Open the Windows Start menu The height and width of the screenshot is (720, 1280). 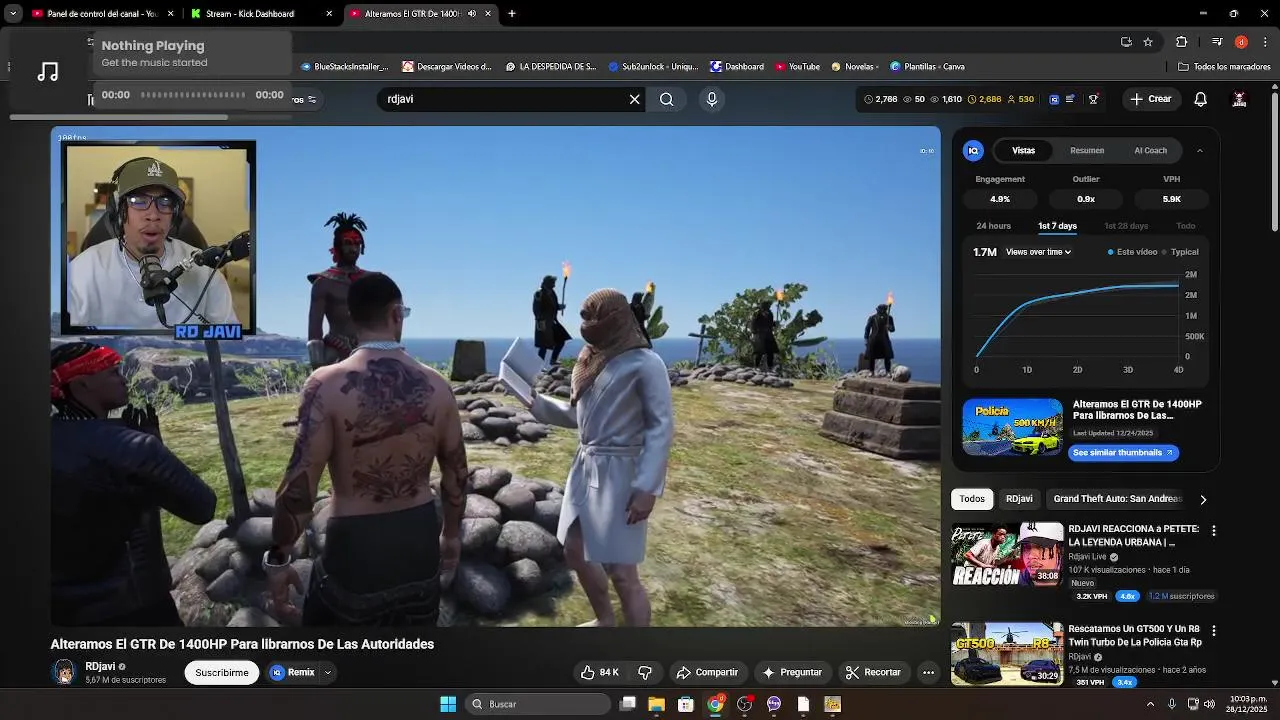click(x=448, y=704)
